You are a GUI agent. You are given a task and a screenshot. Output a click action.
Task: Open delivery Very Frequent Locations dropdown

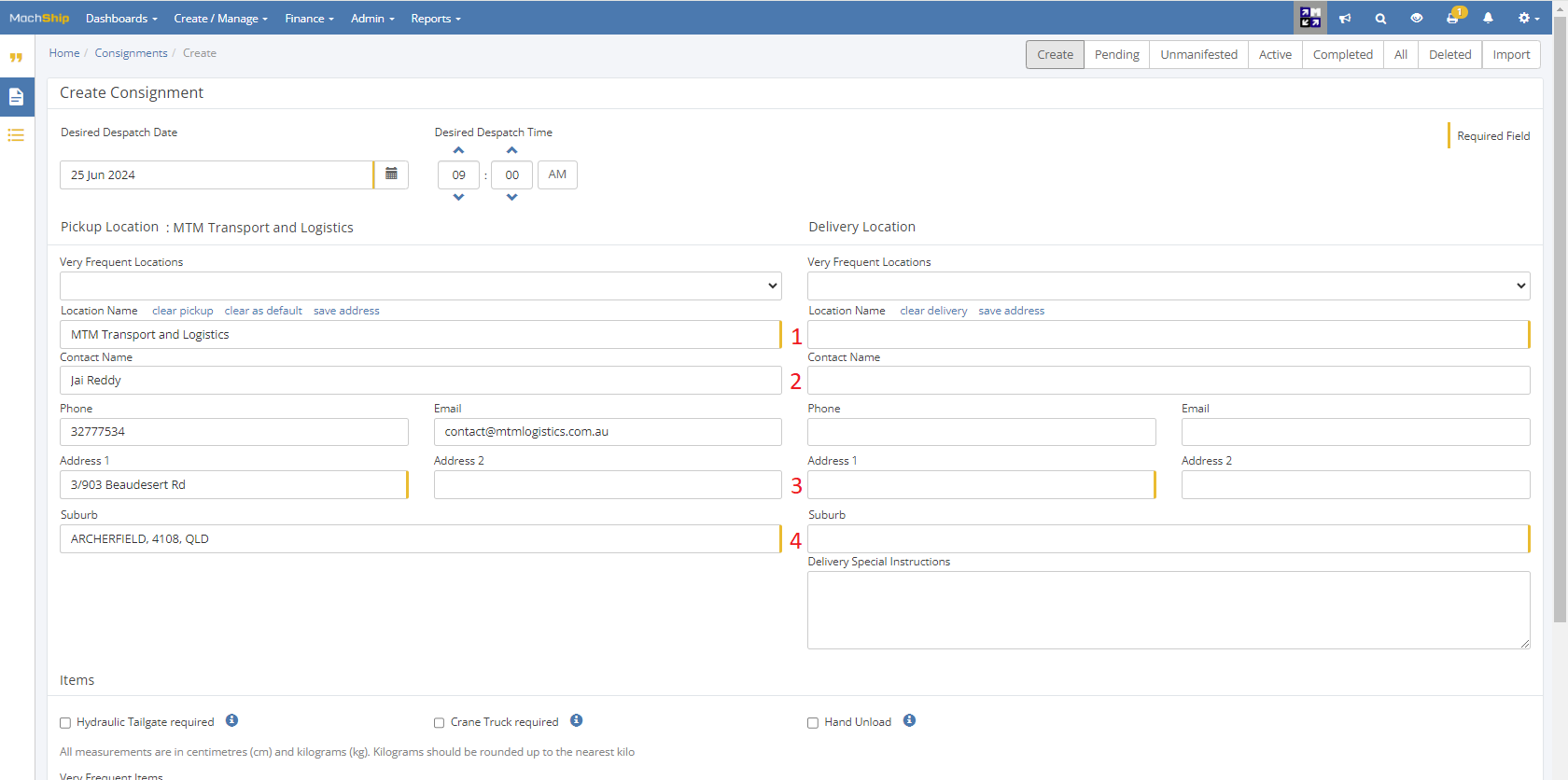[x=1169, y=286]
